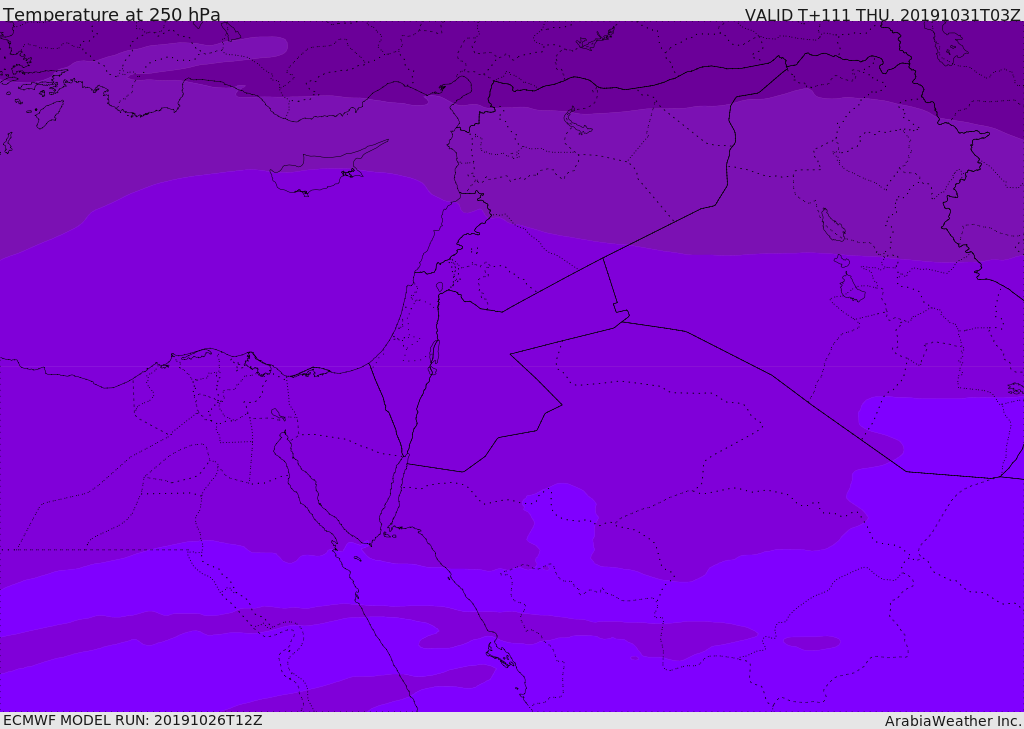
Task: Click the 'ECMWF MODEL RUN: 20191026T12Z' text
Action: coord(133,720)
